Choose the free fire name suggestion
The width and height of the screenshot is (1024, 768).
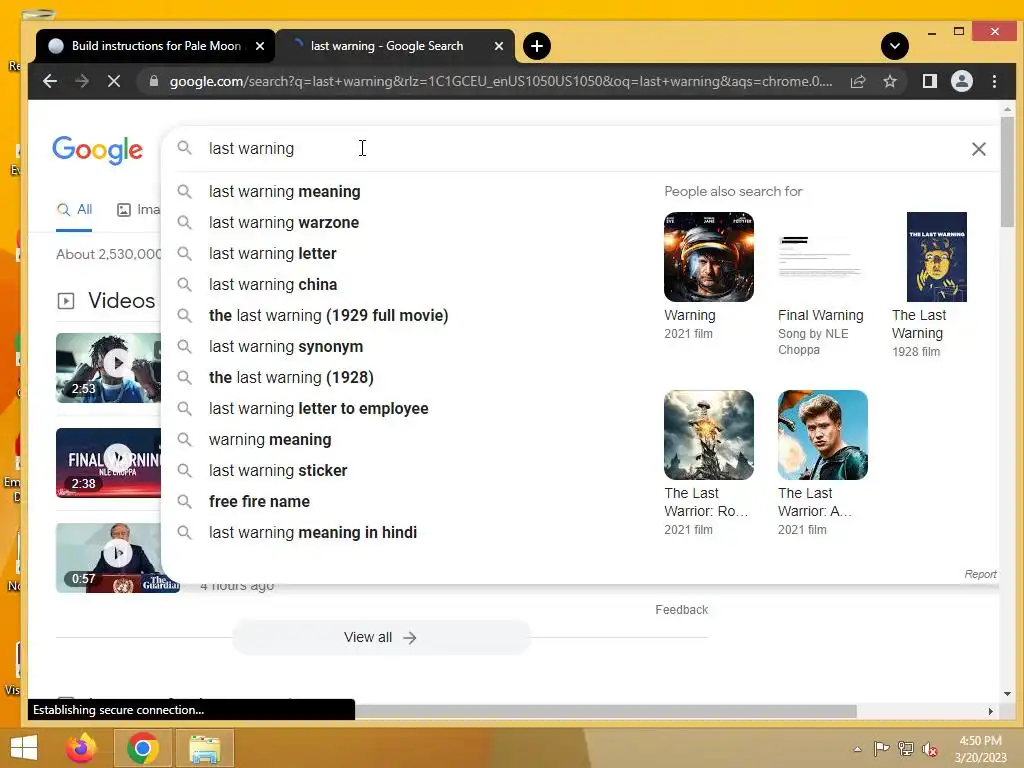[x=259, y=502]
